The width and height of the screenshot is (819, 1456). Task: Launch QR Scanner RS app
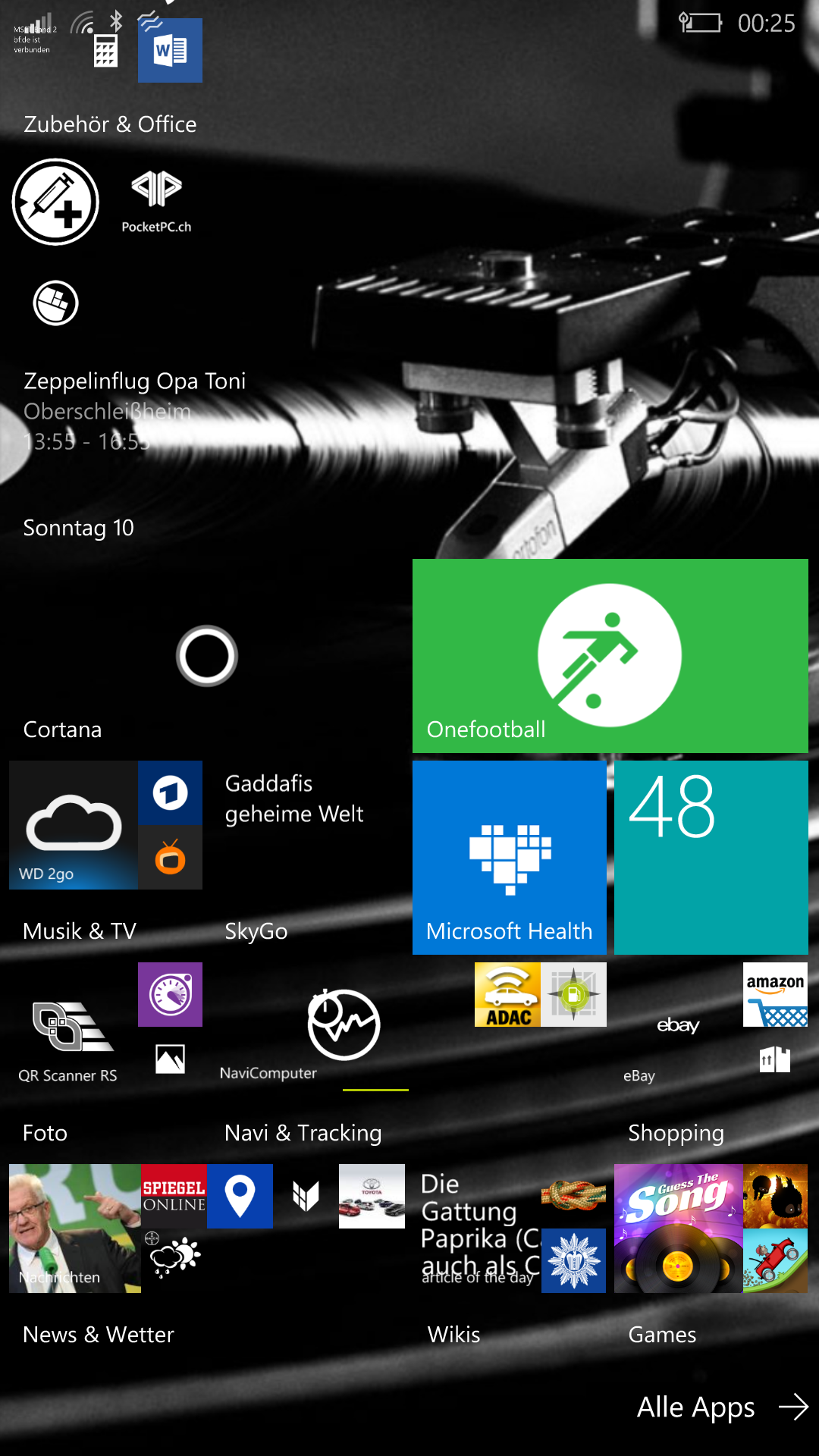(74, 1027)
